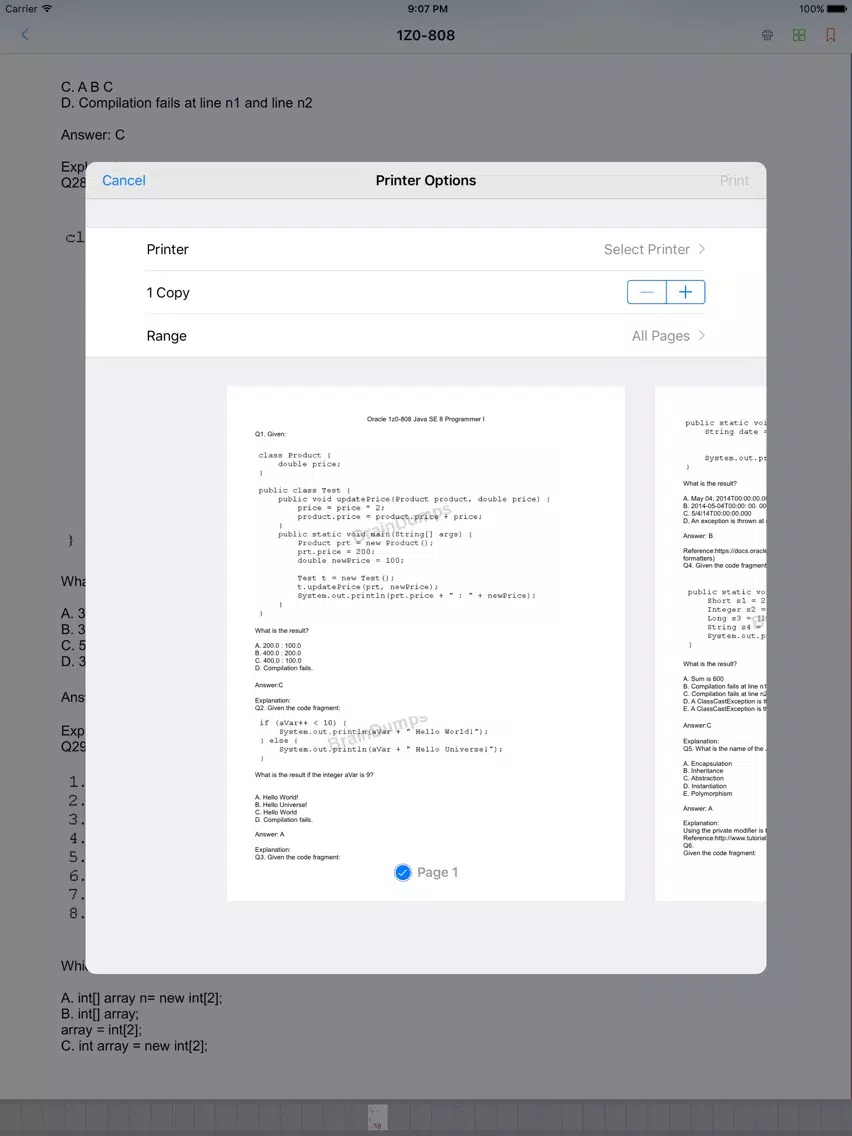Open the green grid thumbnails view icon

click(799, 35)
